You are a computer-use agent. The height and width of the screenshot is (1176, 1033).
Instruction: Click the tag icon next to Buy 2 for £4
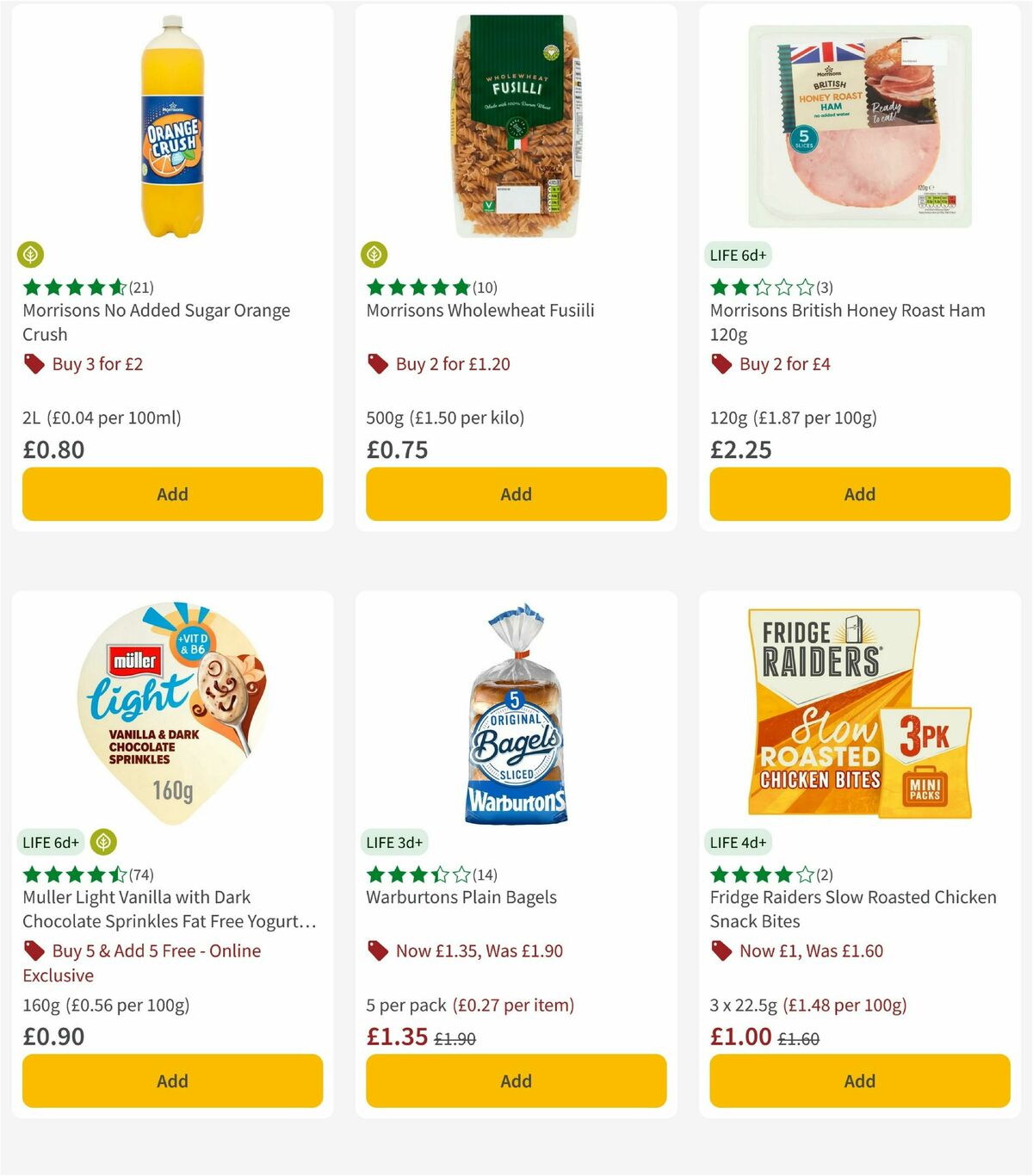click(721, 364)
